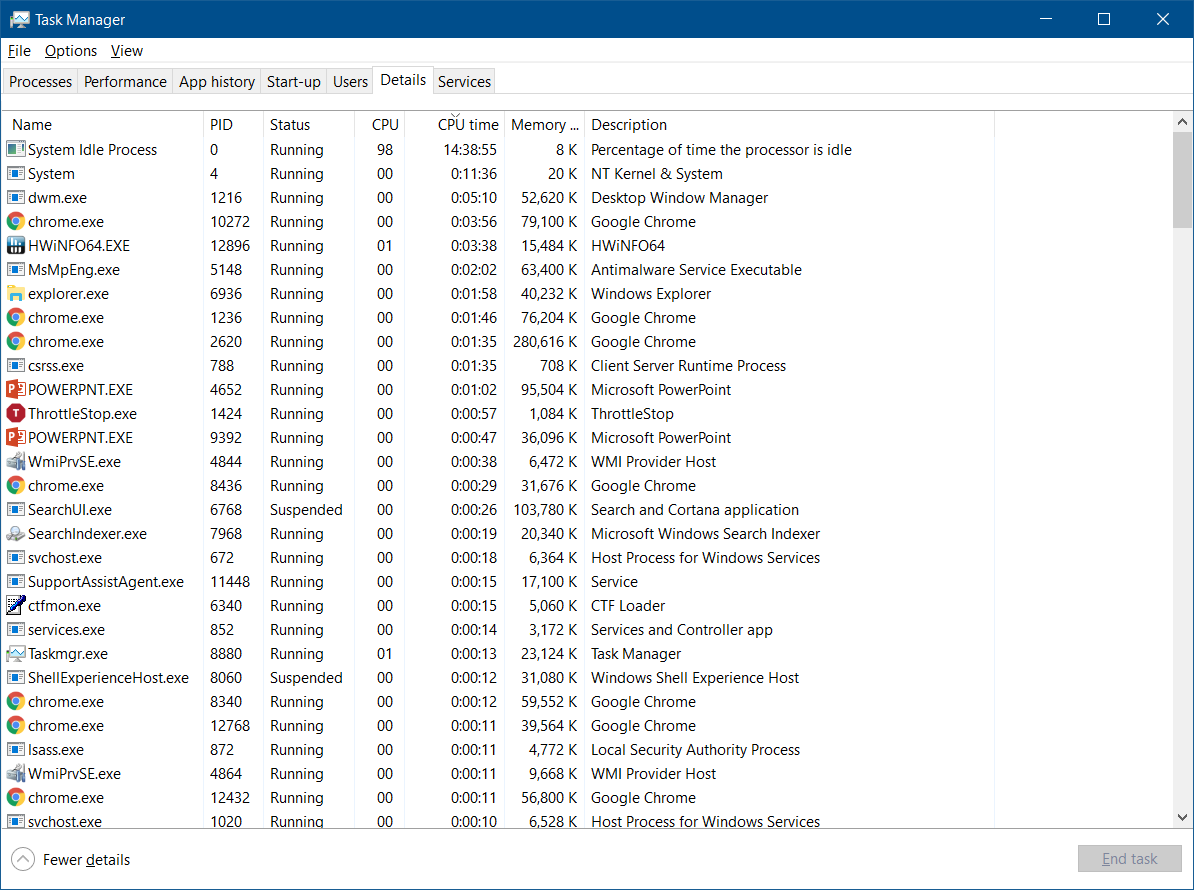Collapse with Fewer details button
Image resolution: width=1194 pixels, height=890 pixels.
pos(71,860)
